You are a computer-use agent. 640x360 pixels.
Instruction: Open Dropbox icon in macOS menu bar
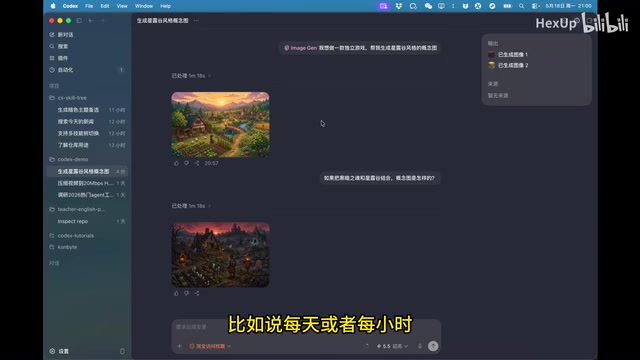[399, 6]
